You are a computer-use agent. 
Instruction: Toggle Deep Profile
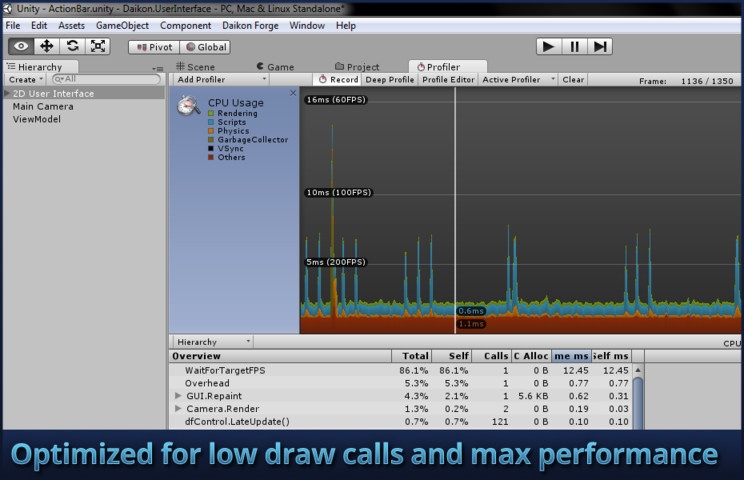point(390,80)
